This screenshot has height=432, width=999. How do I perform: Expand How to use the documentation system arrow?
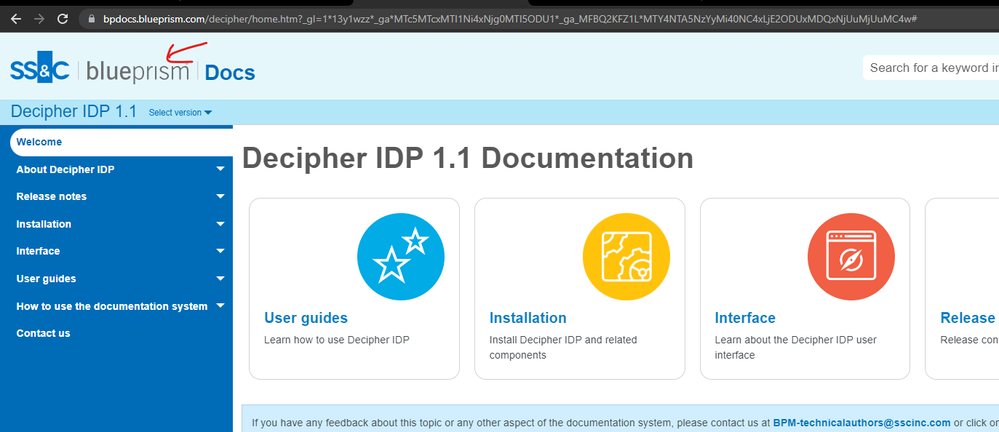[x=220, y=306]
